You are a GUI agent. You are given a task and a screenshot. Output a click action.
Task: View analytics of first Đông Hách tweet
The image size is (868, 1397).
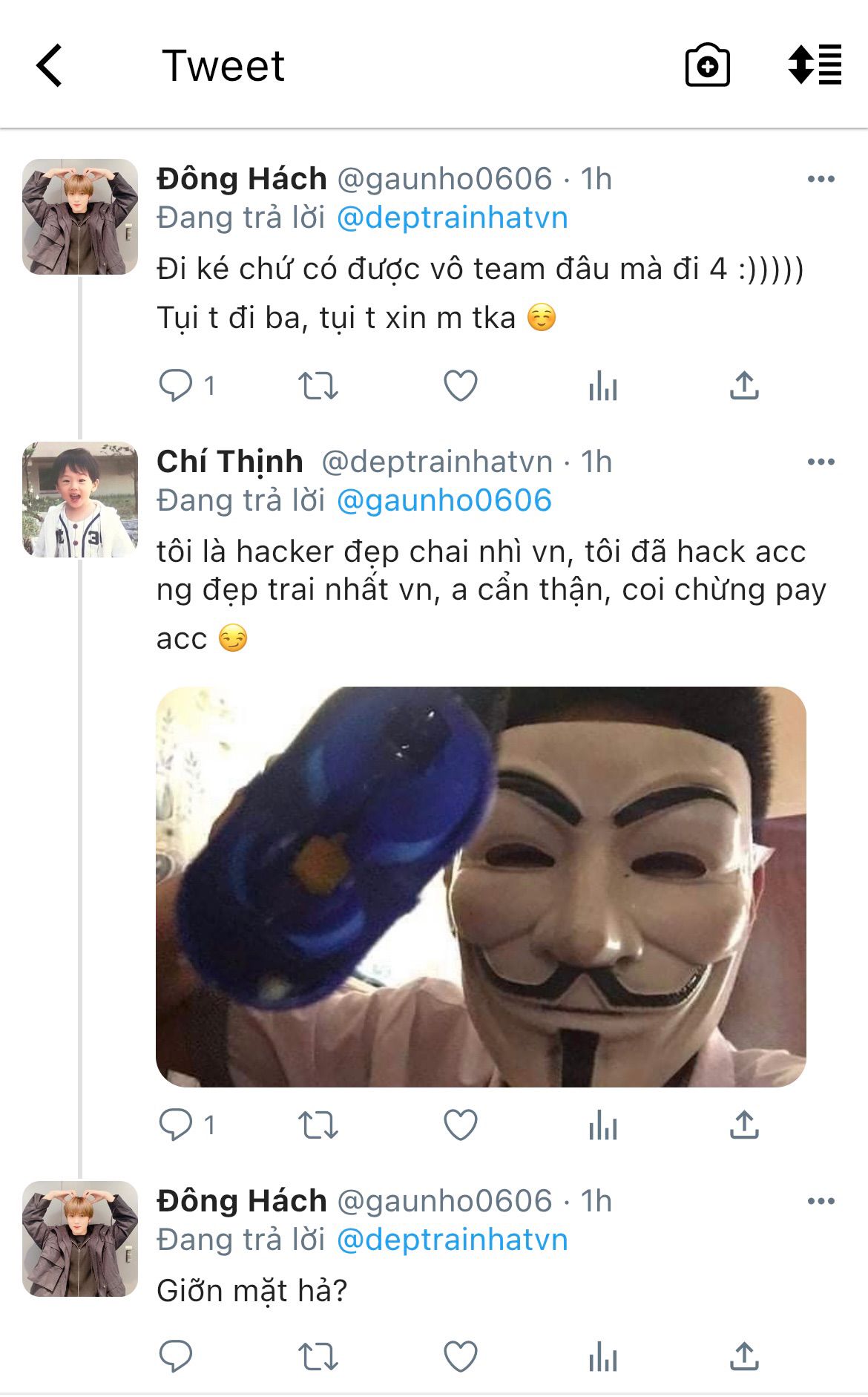pyautogui.click(x=603, y=386)
